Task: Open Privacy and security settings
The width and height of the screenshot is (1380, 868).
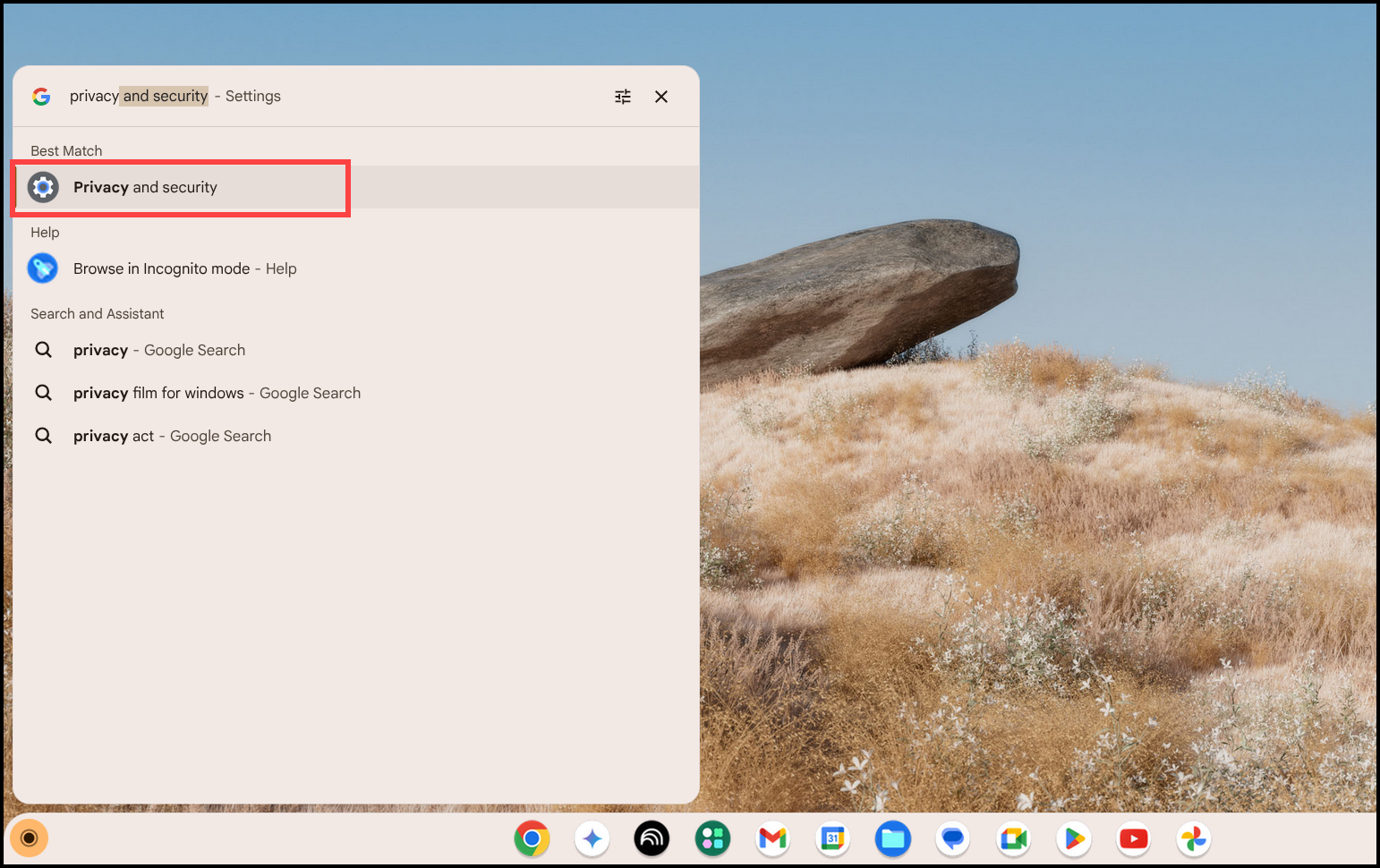Action: click(x=179, y=187)
